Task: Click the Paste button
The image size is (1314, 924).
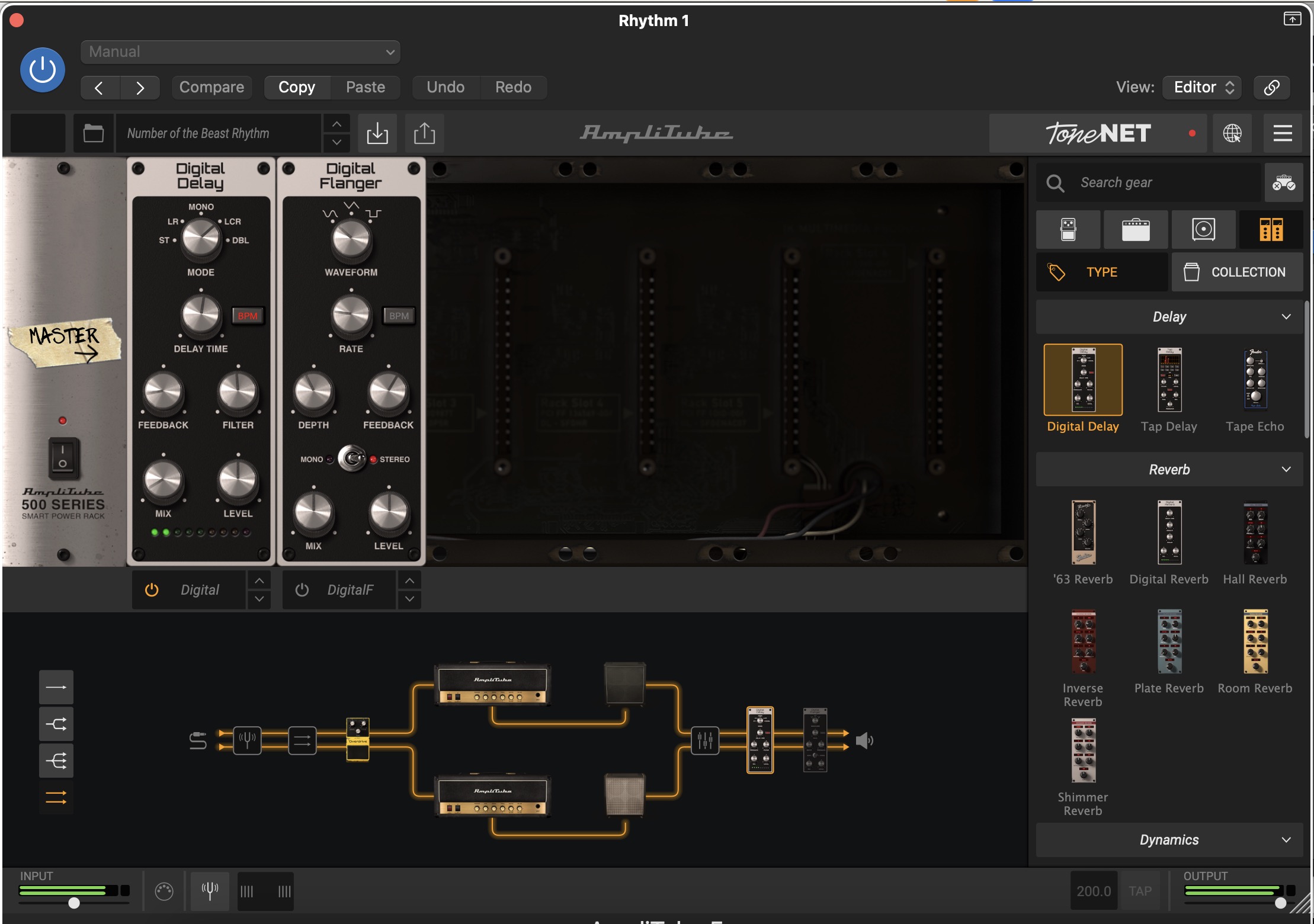Action: [366, 87]
